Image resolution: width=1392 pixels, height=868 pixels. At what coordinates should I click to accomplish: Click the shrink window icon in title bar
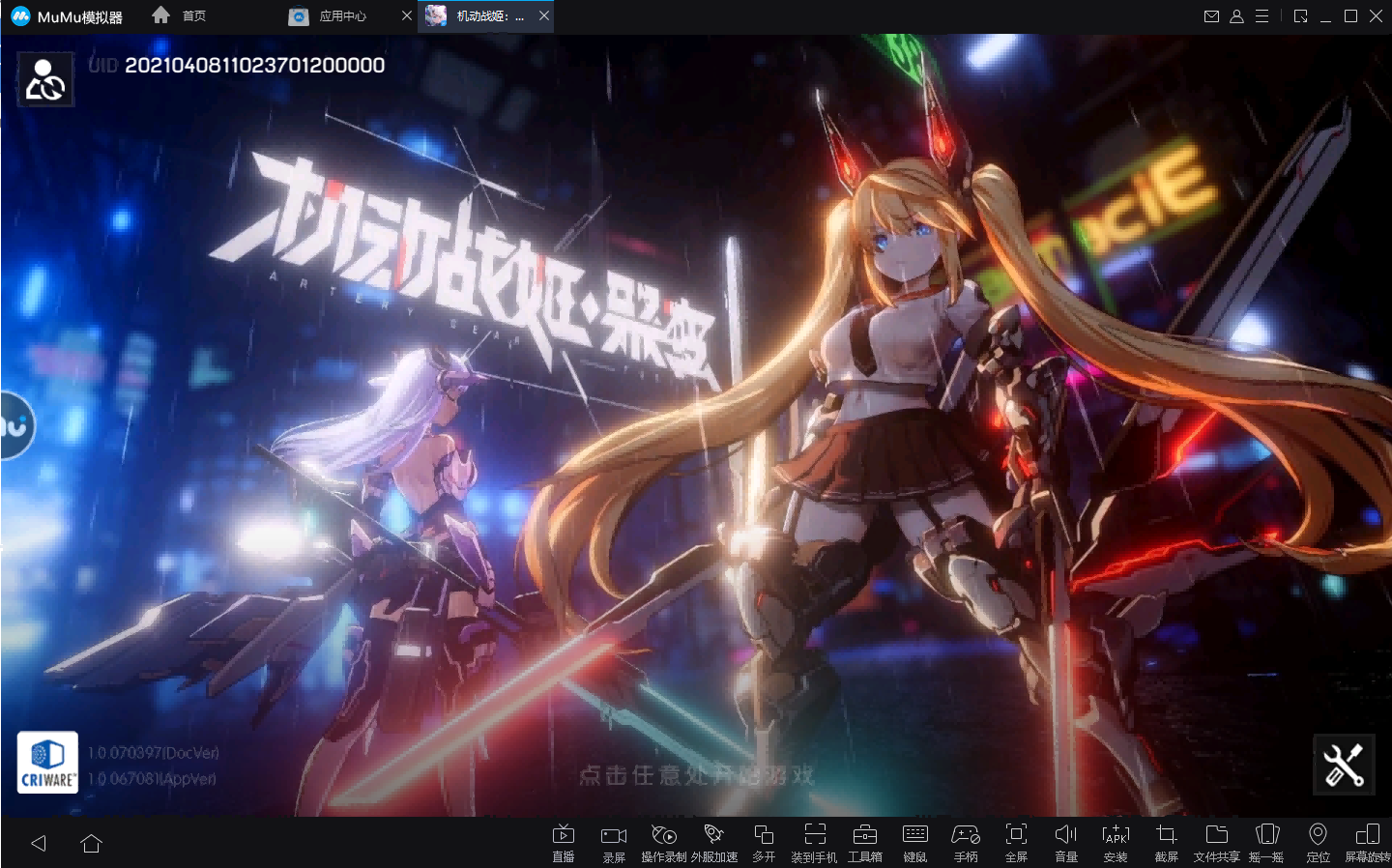tap(1300, 16)
